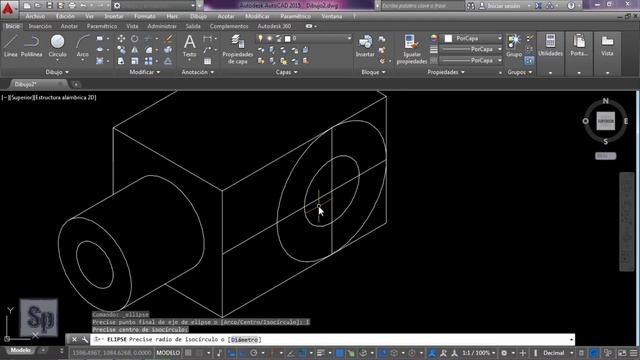
Task: Toggle layer freeze sun icon
Action: pos(269,38)
